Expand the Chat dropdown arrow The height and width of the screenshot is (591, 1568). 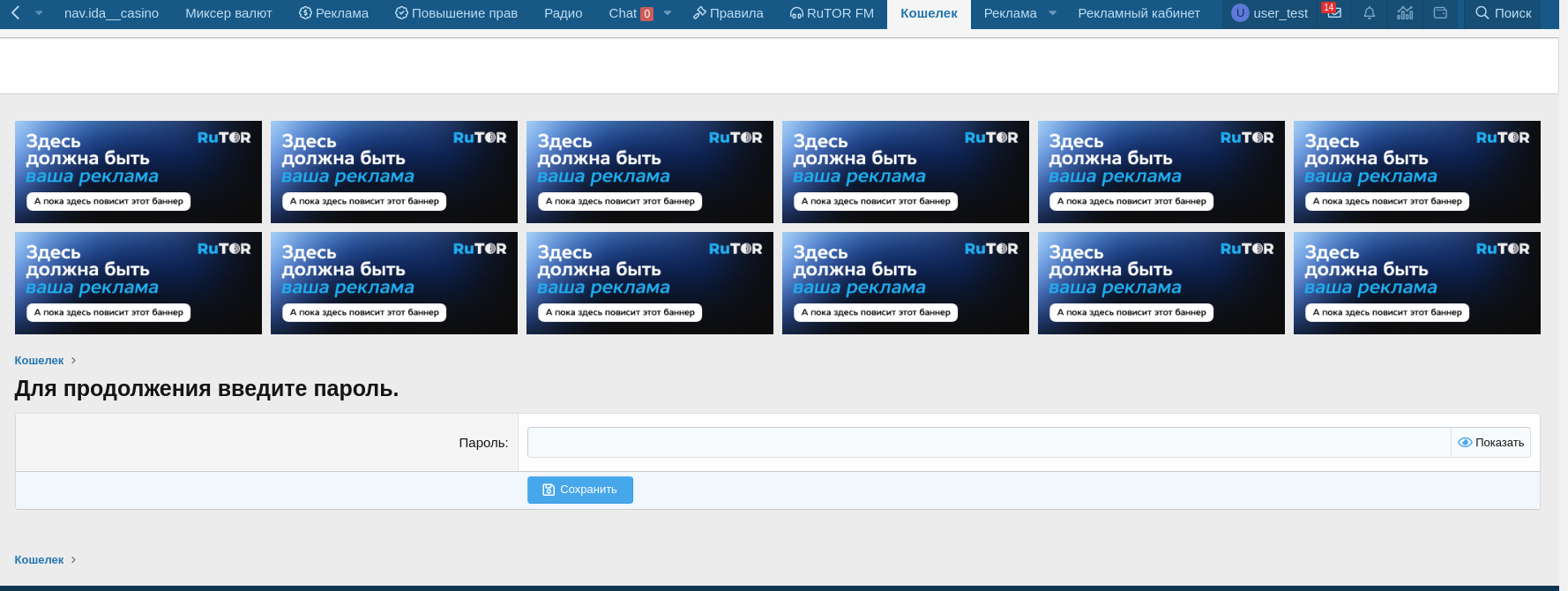[x=668, y=13]
